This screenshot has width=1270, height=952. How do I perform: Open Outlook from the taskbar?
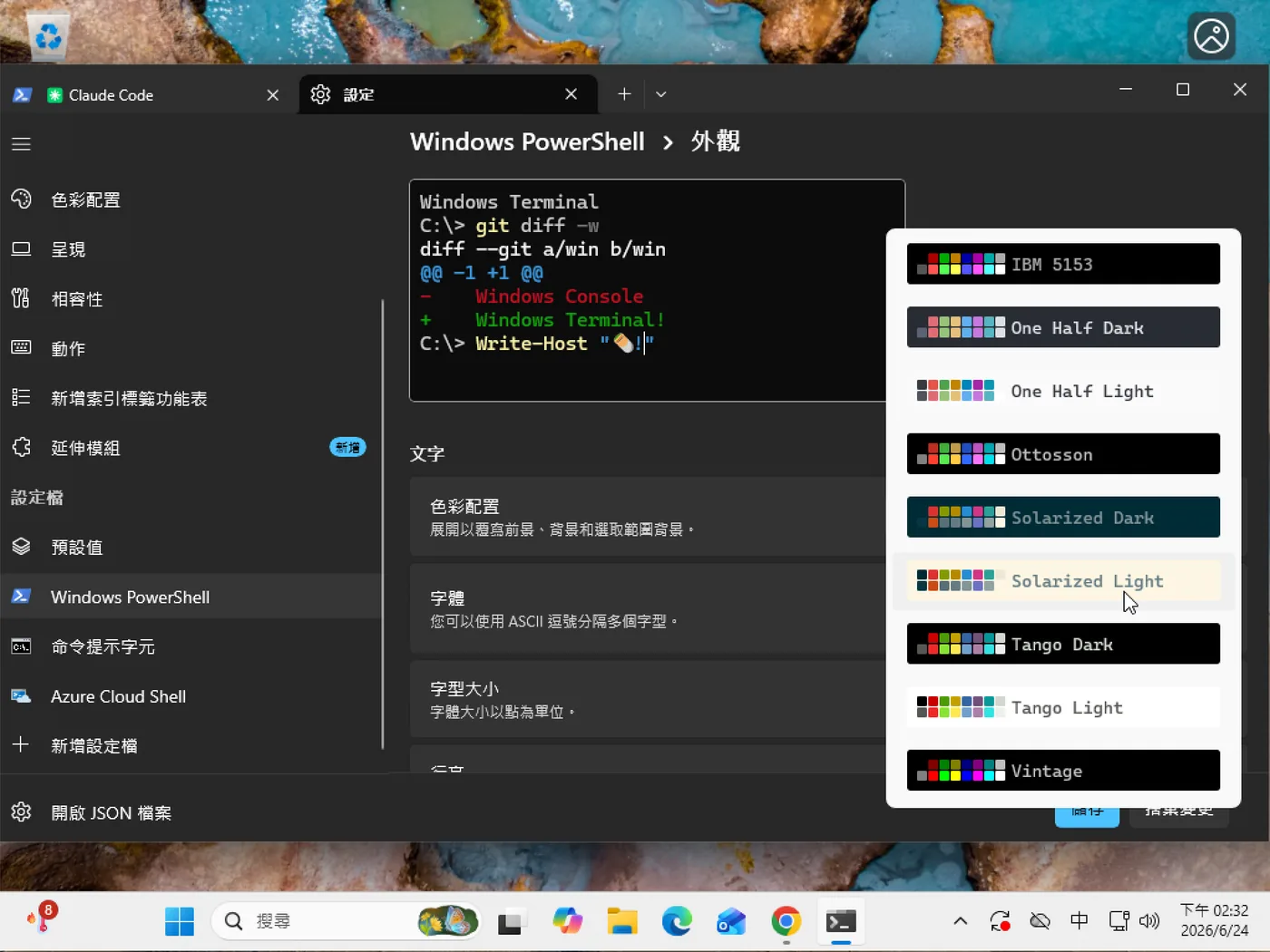[x=731, y=921]
